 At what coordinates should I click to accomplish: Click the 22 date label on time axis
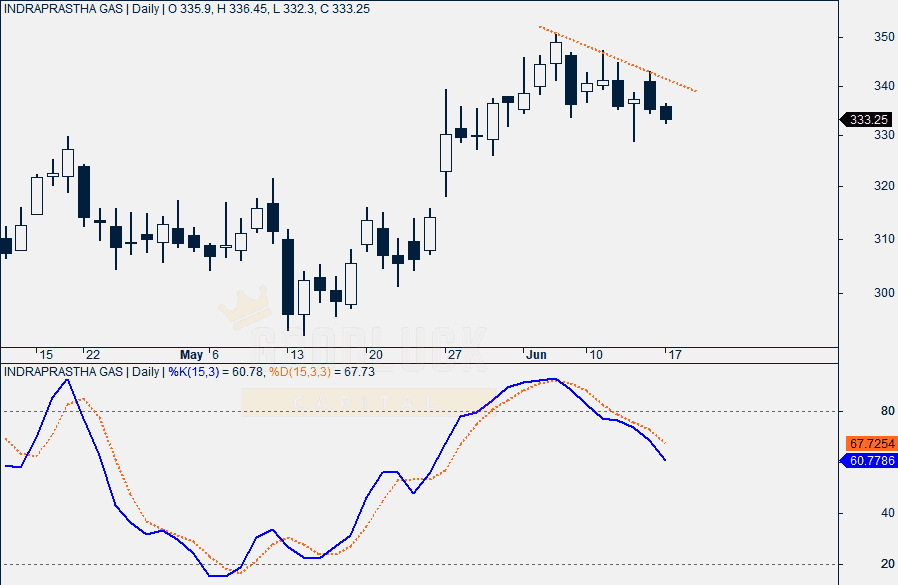click(x=92, y=355)
